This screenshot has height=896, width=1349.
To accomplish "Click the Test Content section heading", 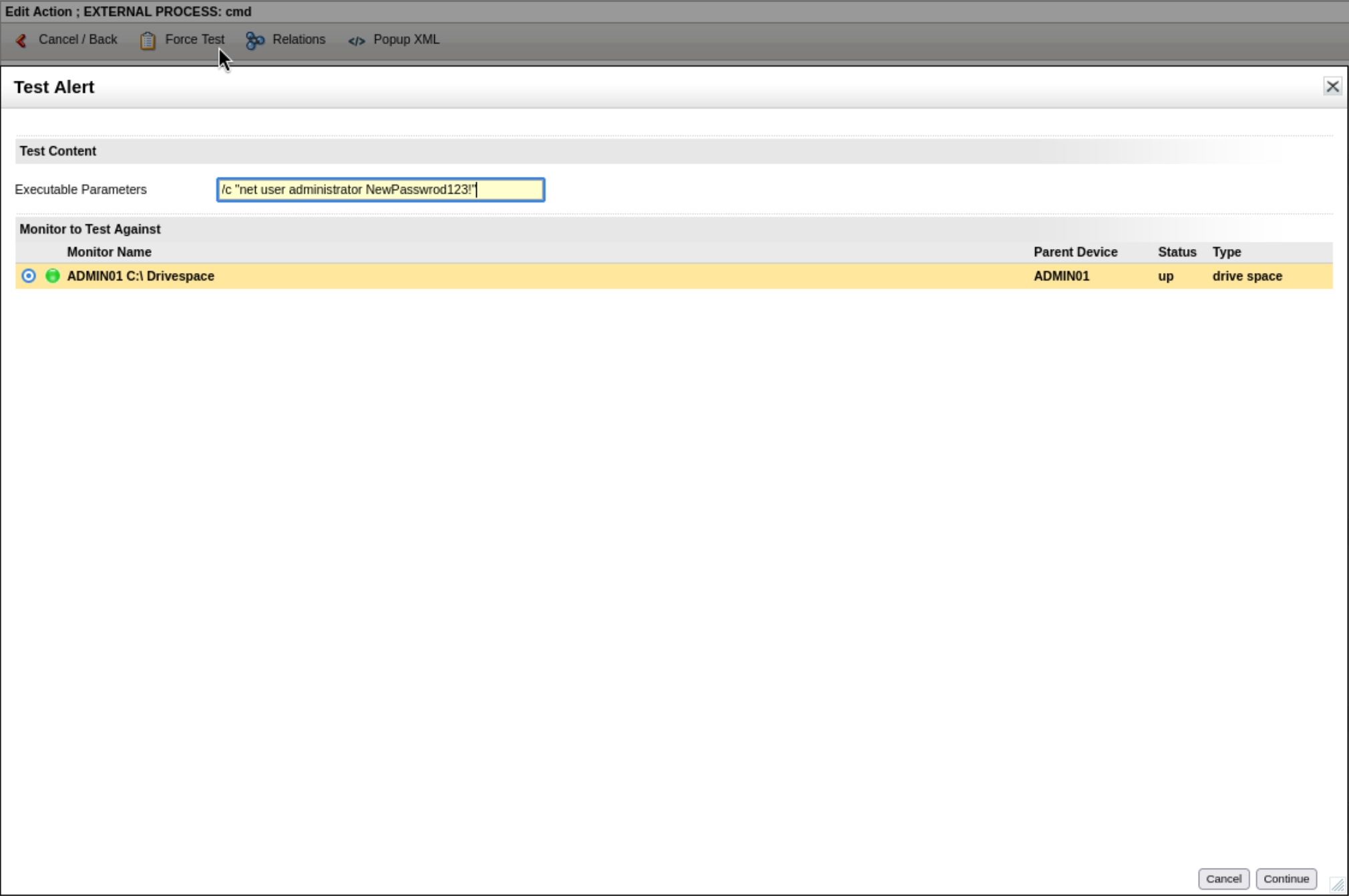I will (x=57, y=151).
